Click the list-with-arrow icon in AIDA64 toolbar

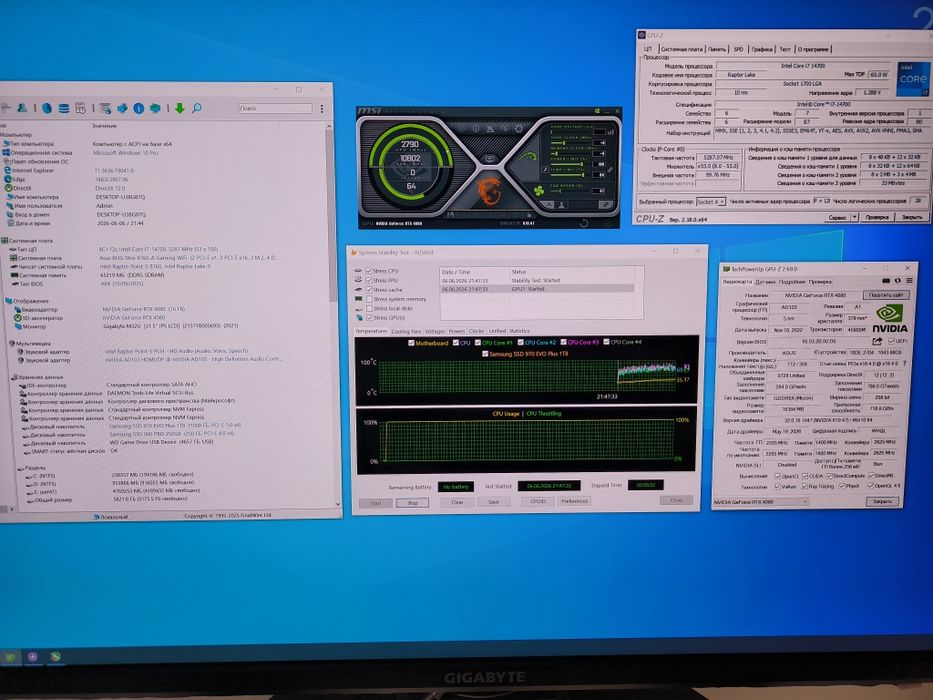pos(105,108)
